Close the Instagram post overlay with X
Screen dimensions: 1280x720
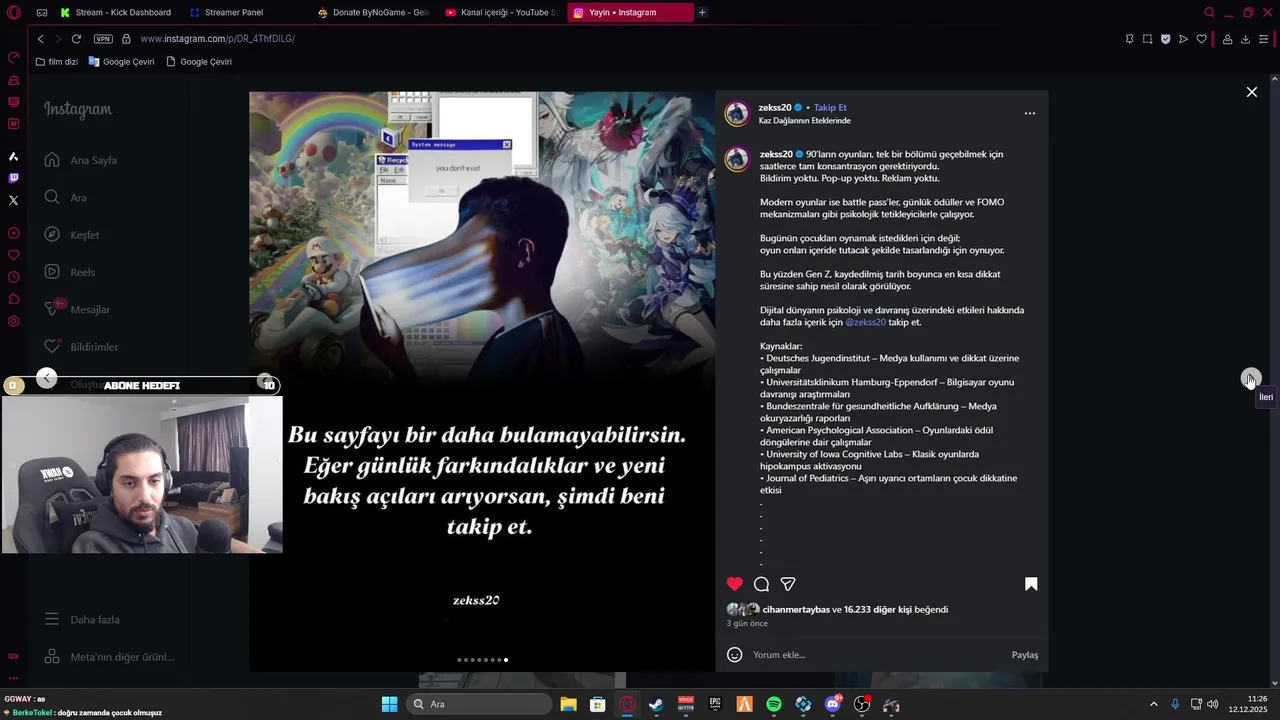1251,92
